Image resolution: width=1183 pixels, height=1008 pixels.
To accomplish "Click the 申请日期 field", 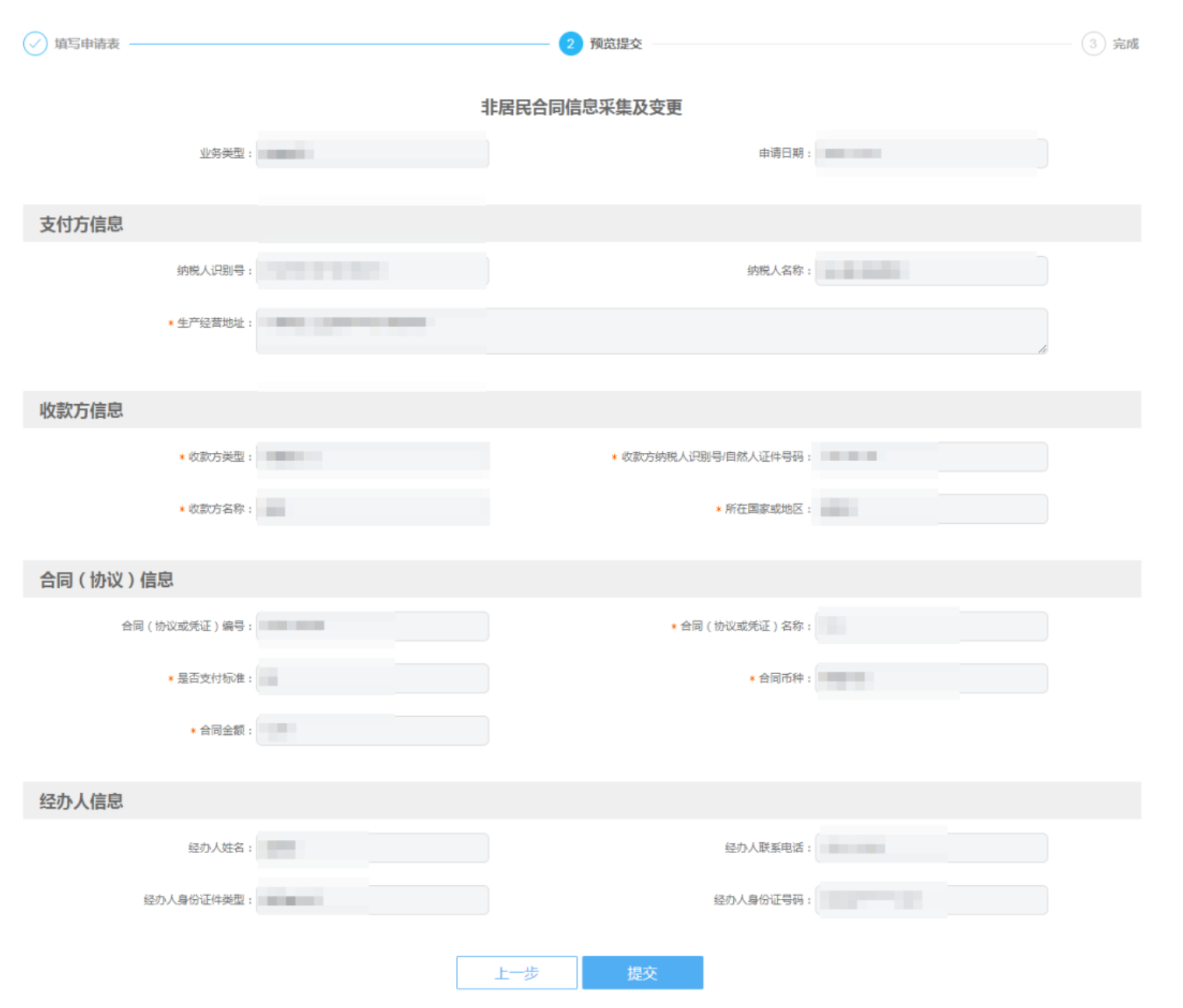I will click(932, 153).
